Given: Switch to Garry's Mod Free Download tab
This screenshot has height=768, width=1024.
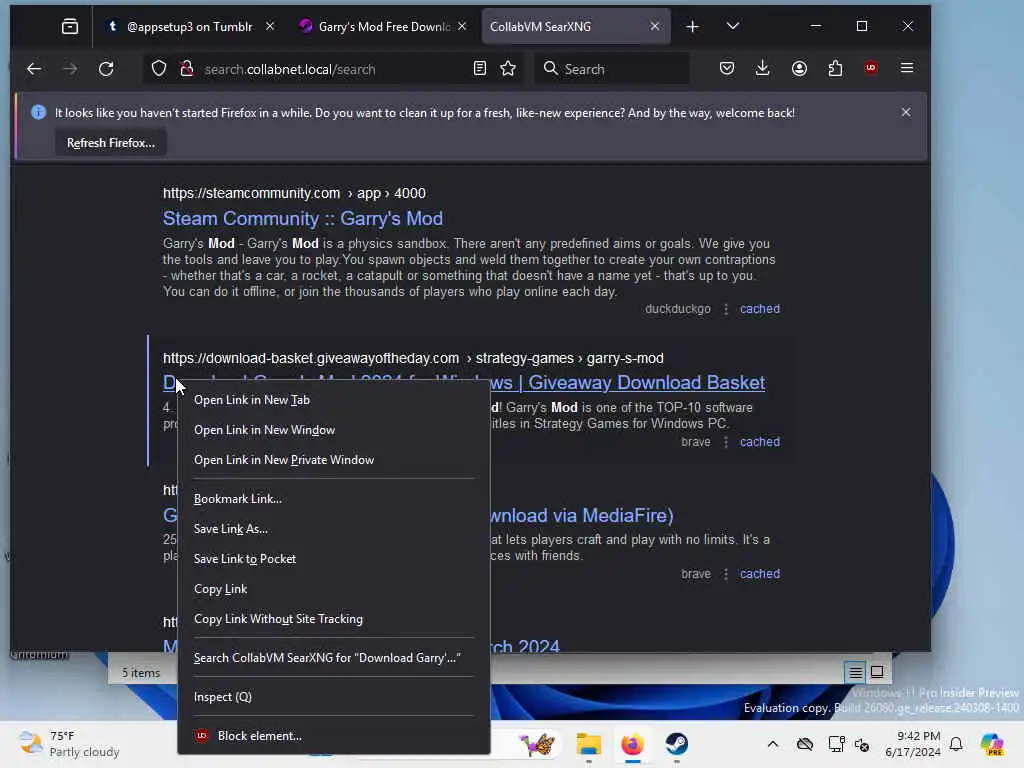Looking at the screenshot, I should coord(383,26).
